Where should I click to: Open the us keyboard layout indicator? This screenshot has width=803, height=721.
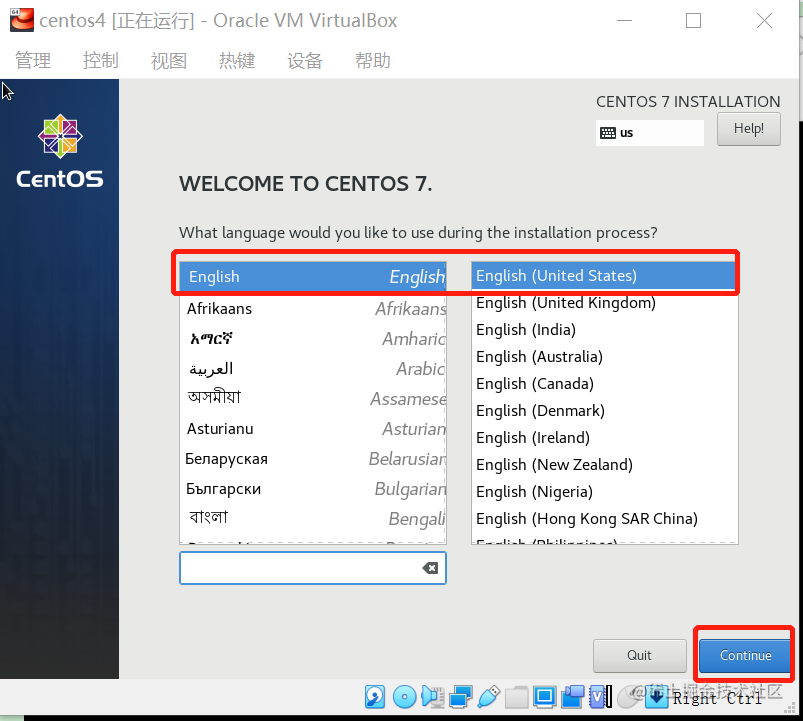[x=649, y=133]
